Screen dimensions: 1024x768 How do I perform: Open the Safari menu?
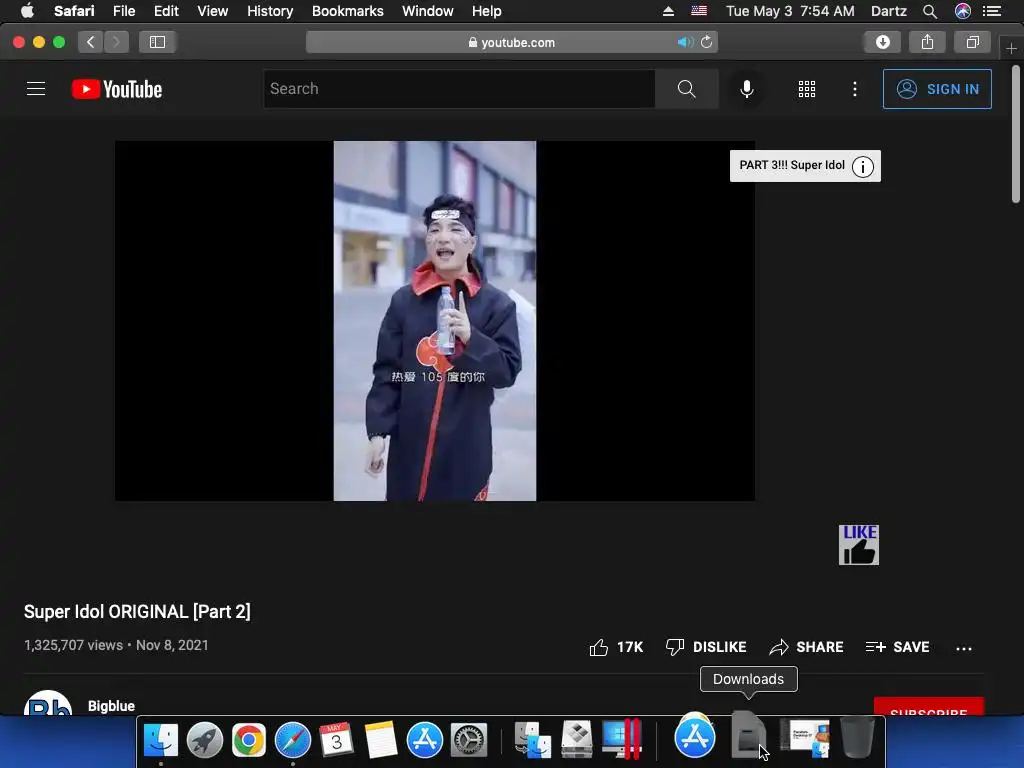click(x=74, y=11)
